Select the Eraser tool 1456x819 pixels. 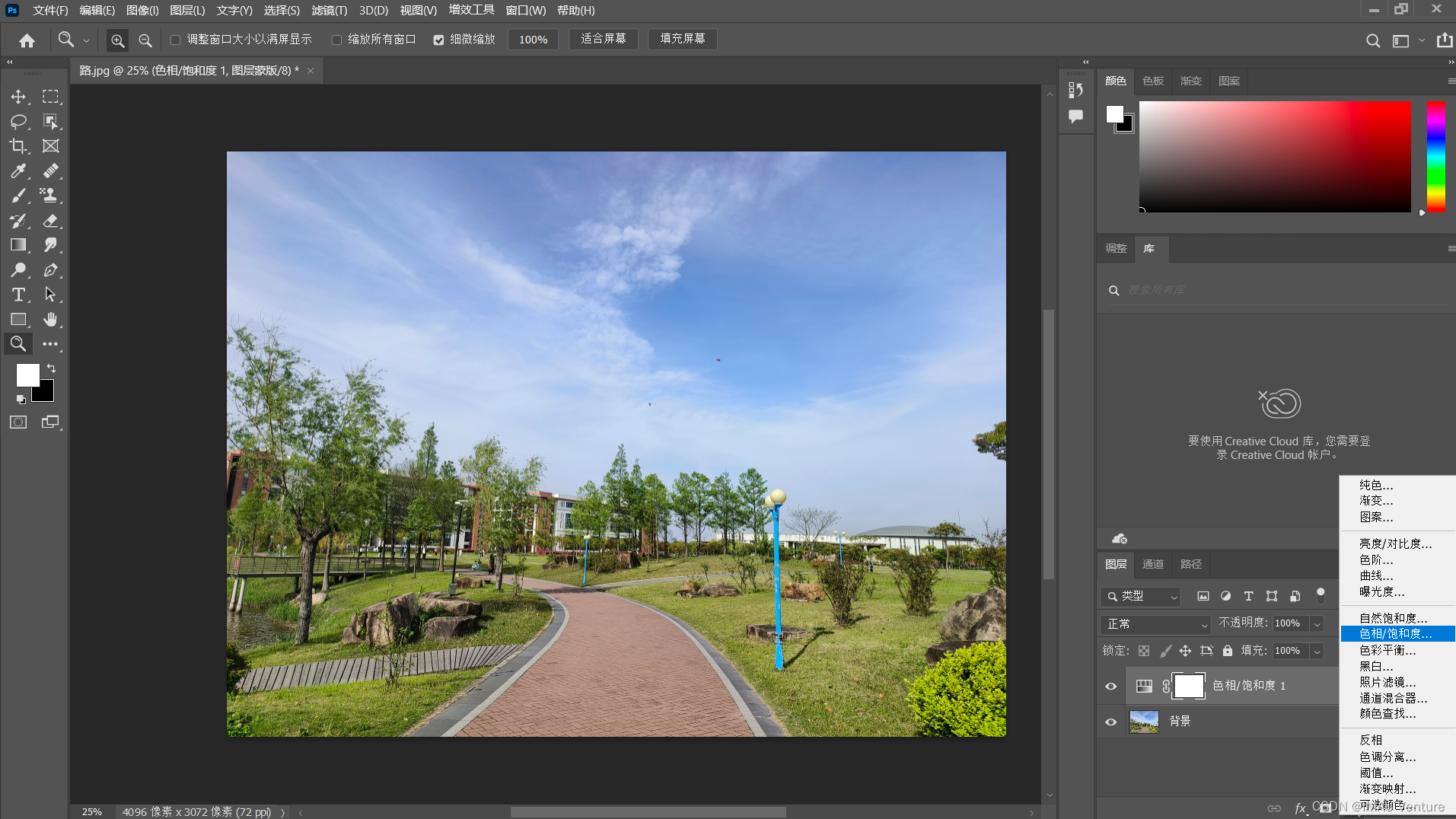[50, 221]
